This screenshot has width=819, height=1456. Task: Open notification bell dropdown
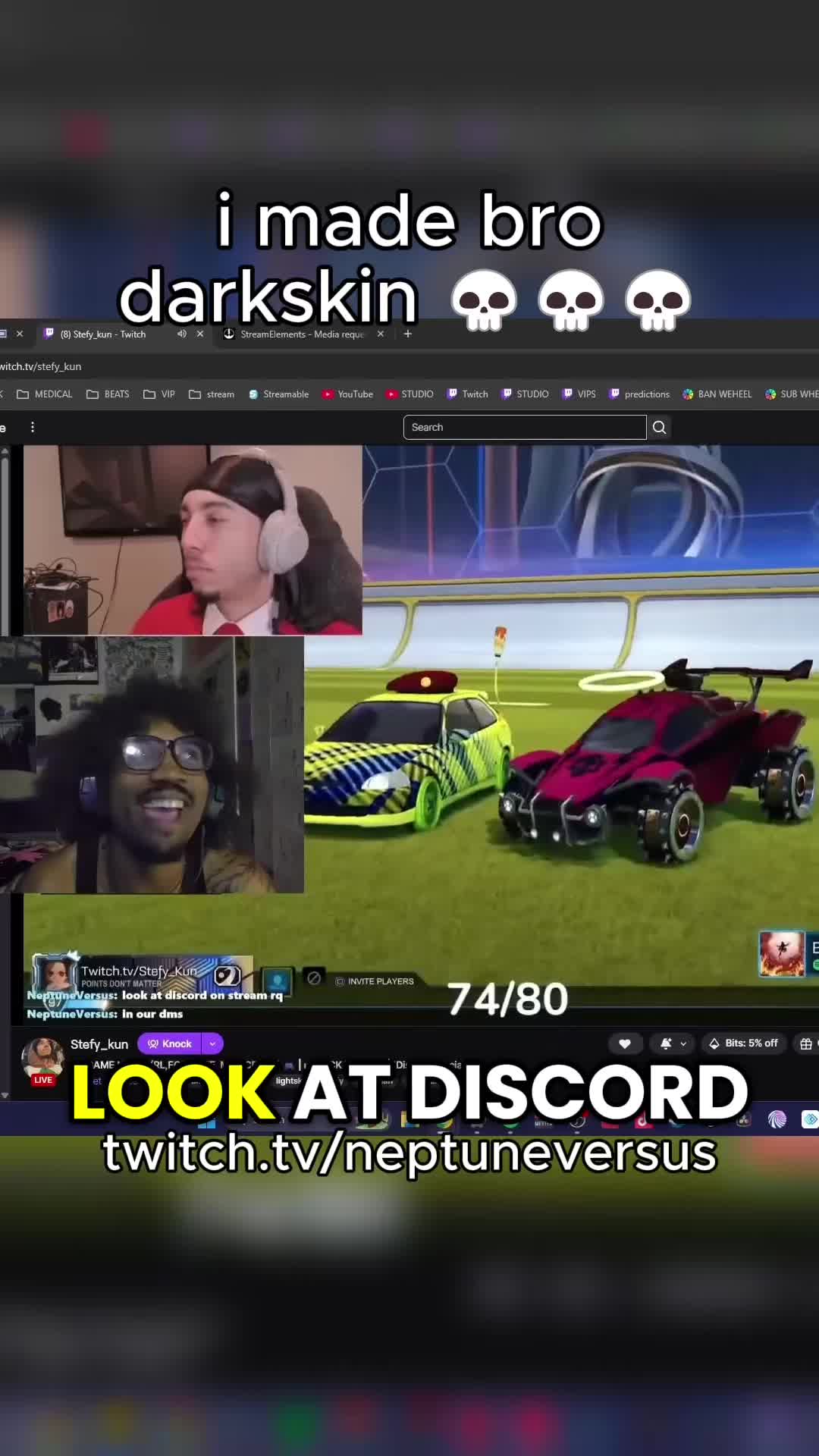pyautogui.click(x=673, y=1043)
